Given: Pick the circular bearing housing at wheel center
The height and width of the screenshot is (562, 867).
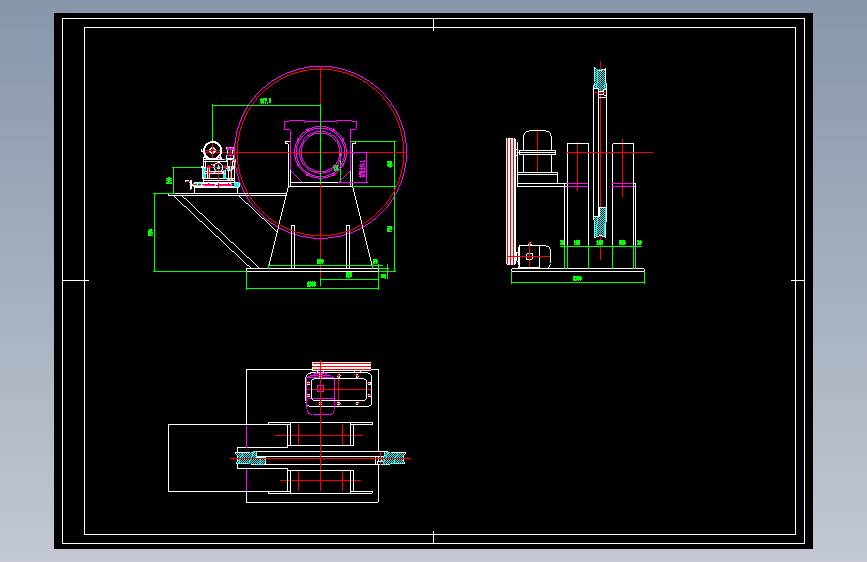Looking at the screenshot, I should [x=320, y=152].
